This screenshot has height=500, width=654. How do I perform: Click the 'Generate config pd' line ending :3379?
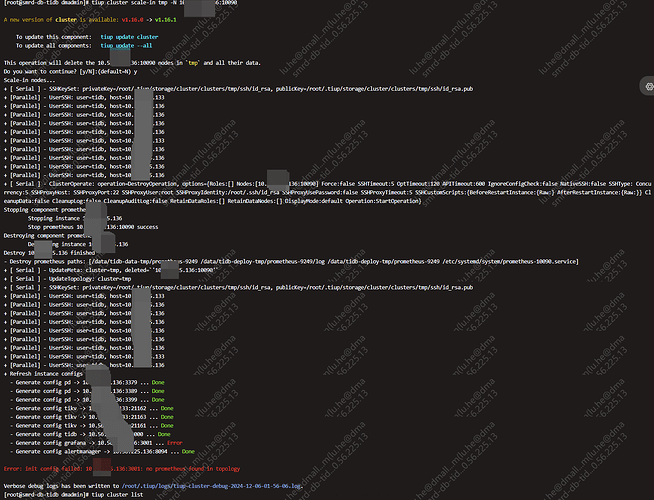(87, 382)
